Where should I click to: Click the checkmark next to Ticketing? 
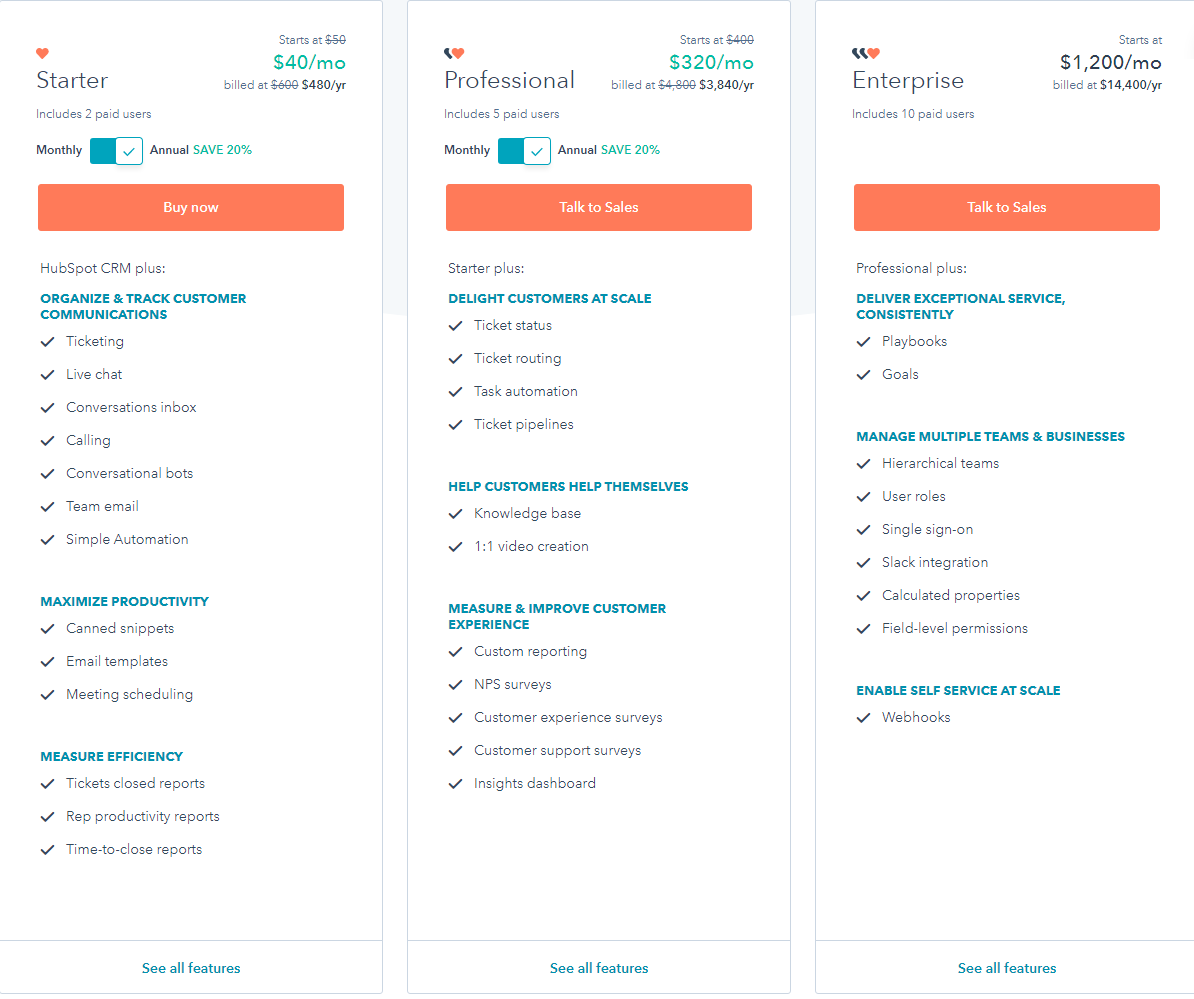[47, 341]
